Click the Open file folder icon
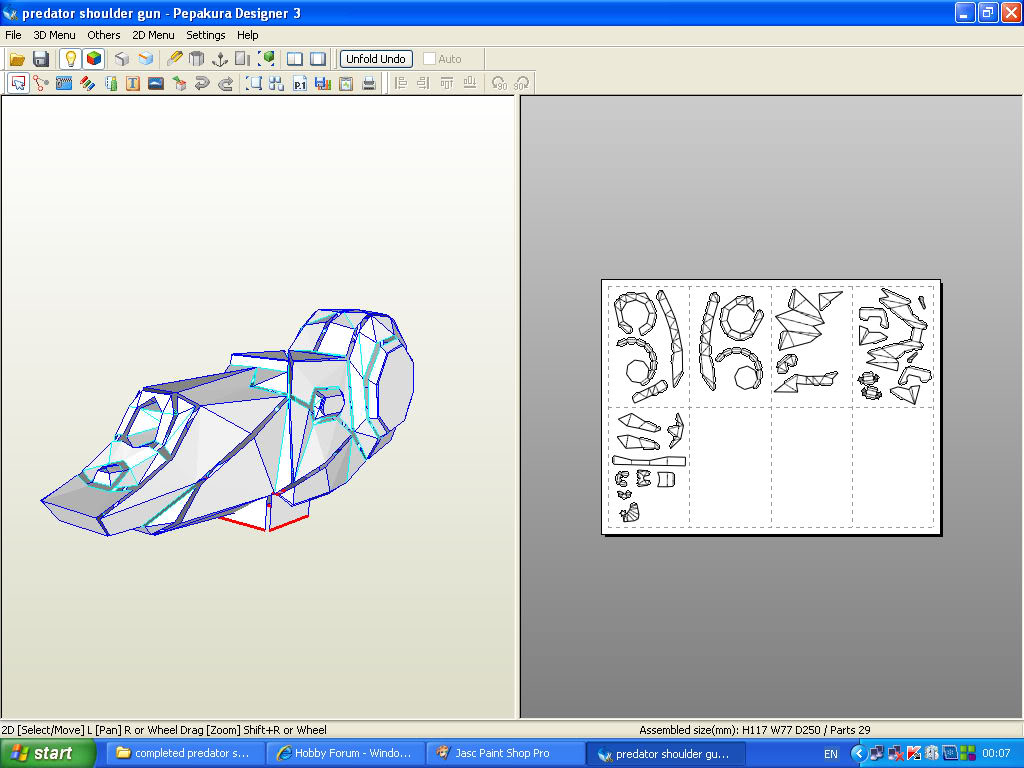Screen dimensions: 1024x768 pos(17,59)
